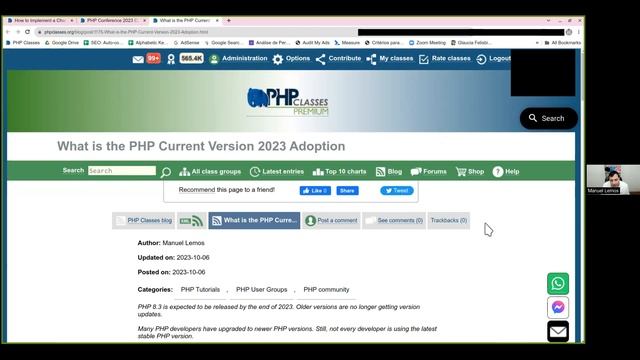
Task: Open All class groups
Action: click(210, 172)
